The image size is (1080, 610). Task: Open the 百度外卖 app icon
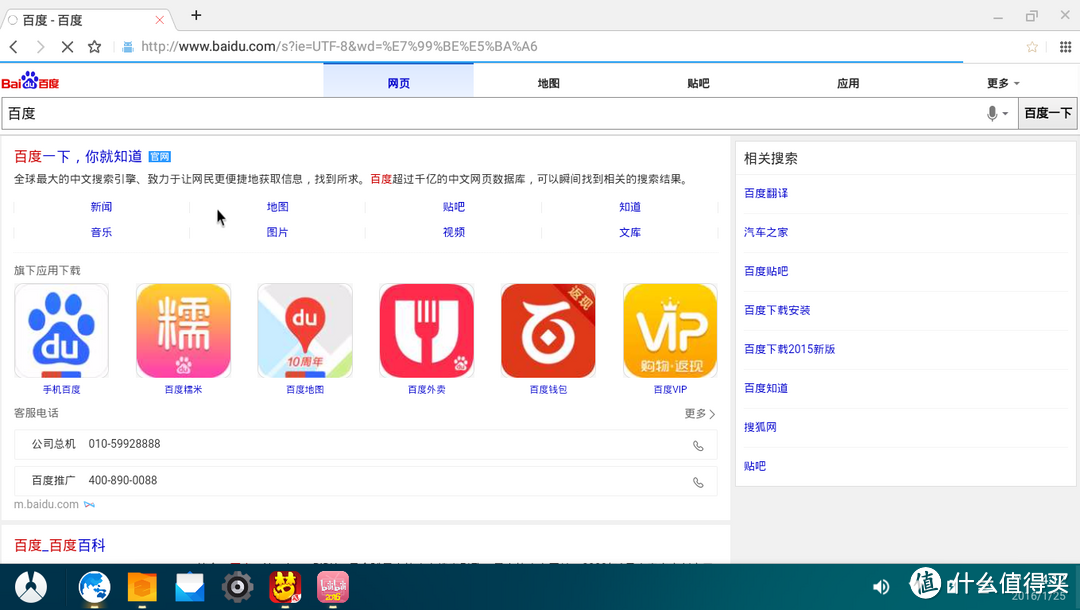[426, 331]
